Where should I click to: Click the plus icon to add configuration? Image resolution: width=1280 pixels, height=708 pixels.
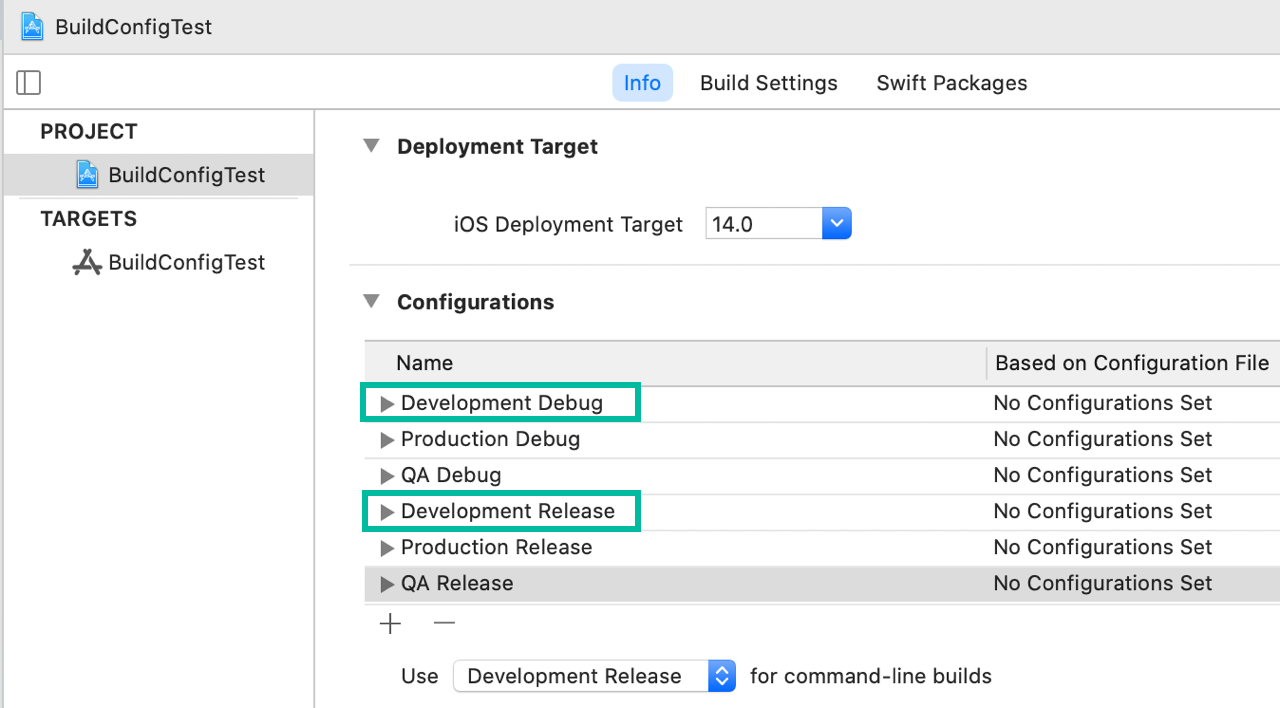(390, 624)
